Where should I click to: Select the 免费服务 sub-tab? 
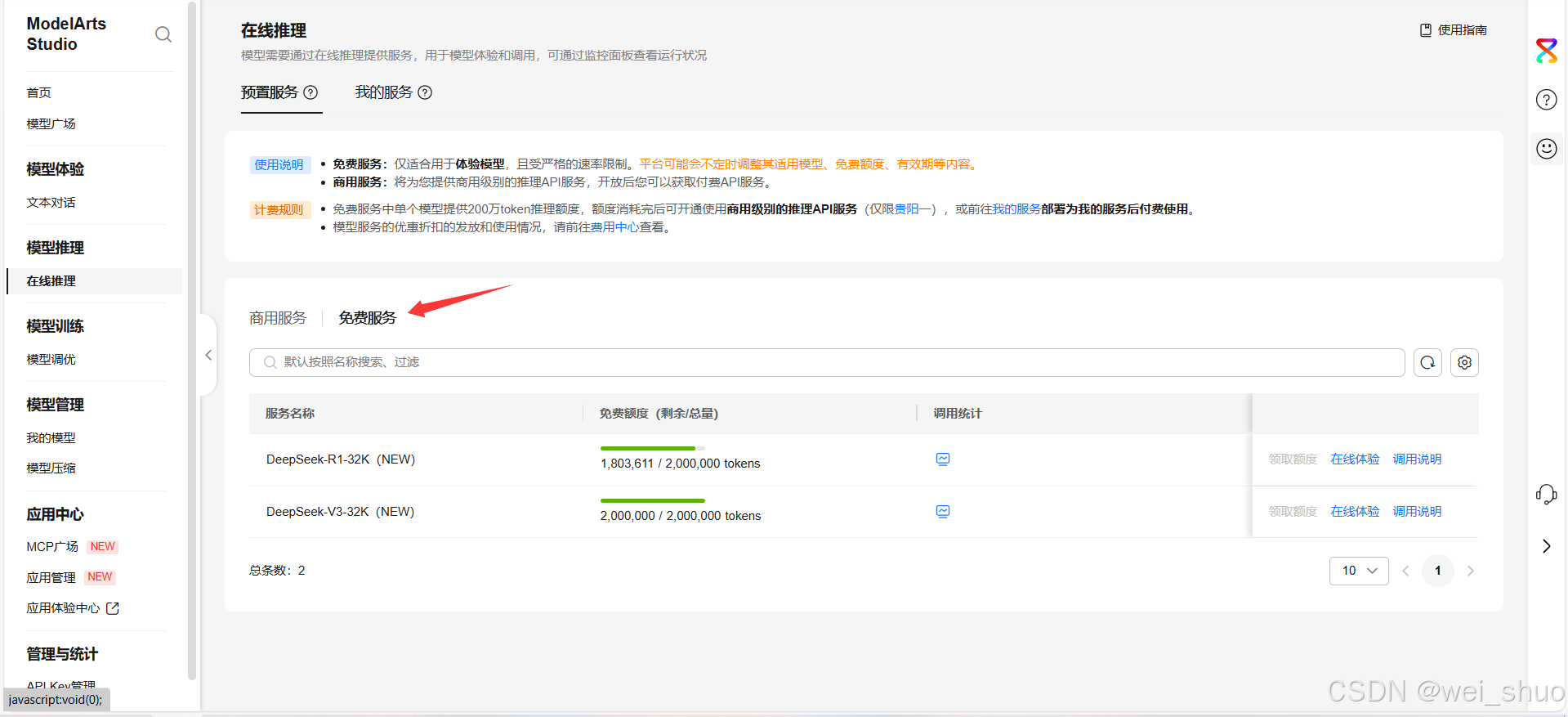click(368, 318)
